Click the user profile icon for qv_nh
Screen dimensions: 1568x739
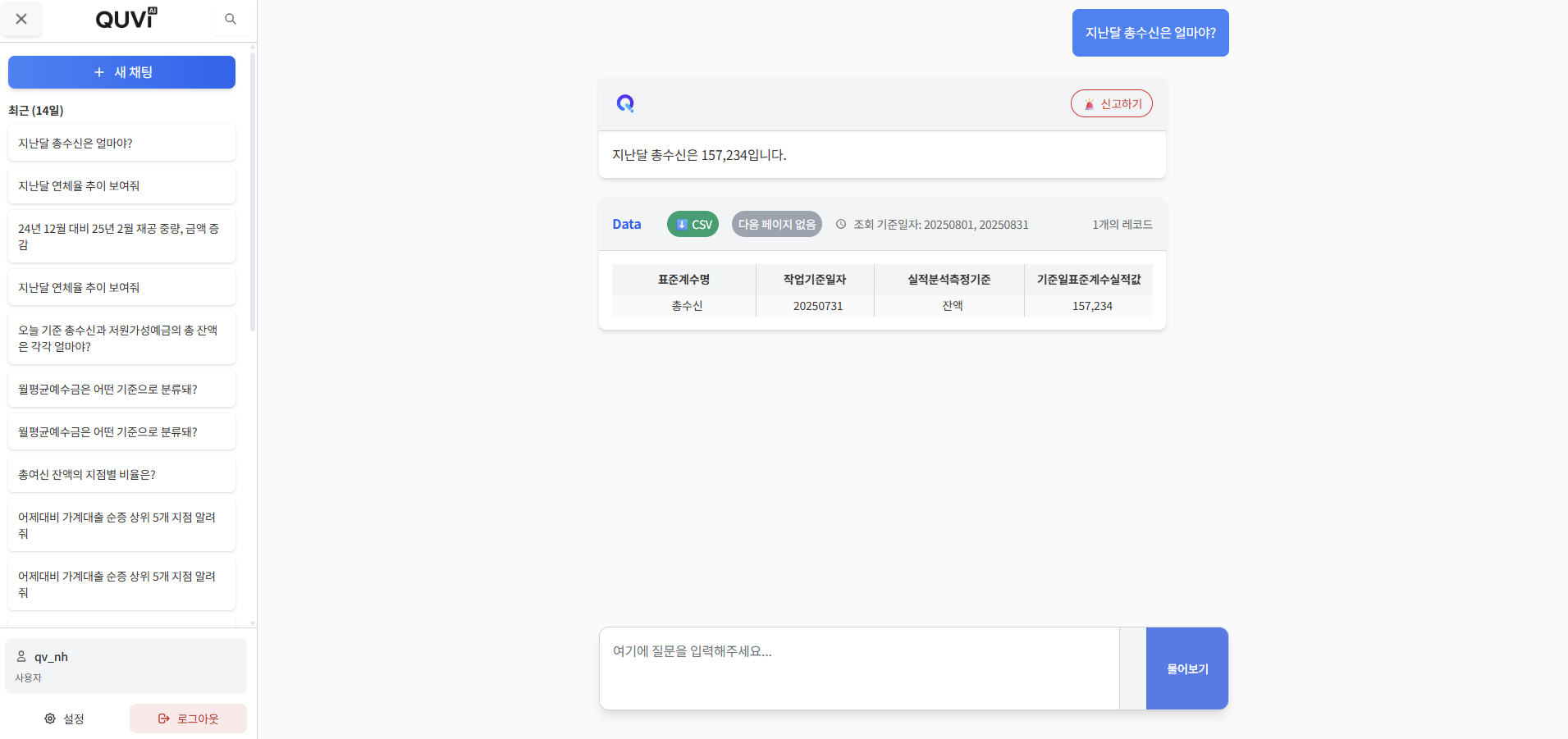[x=22, y=656]
